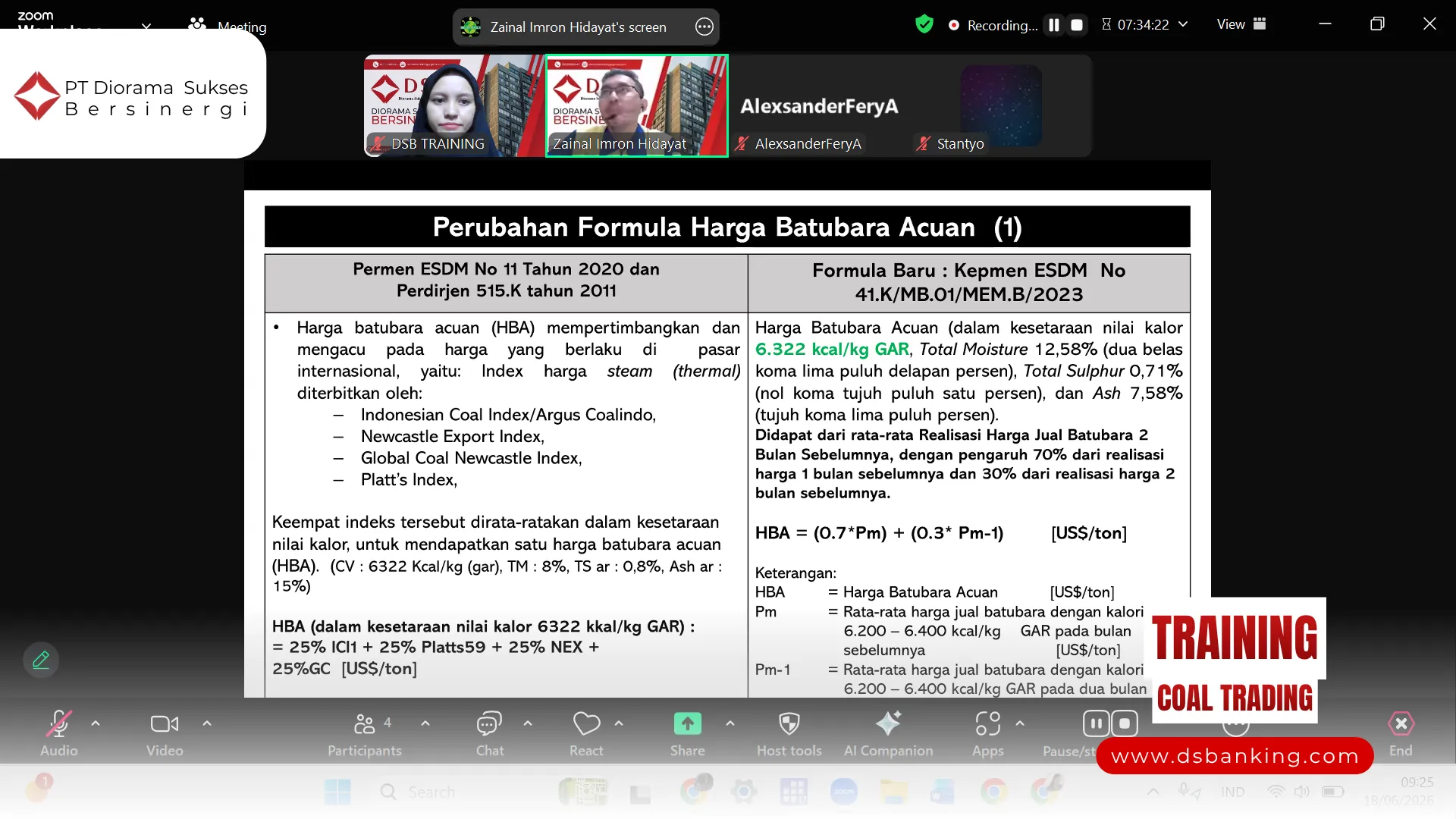The height and width of the screenshot is (819, 1456).
Task: Click the 'Newcastle Export Index,' list item
Action: (453, 436)
